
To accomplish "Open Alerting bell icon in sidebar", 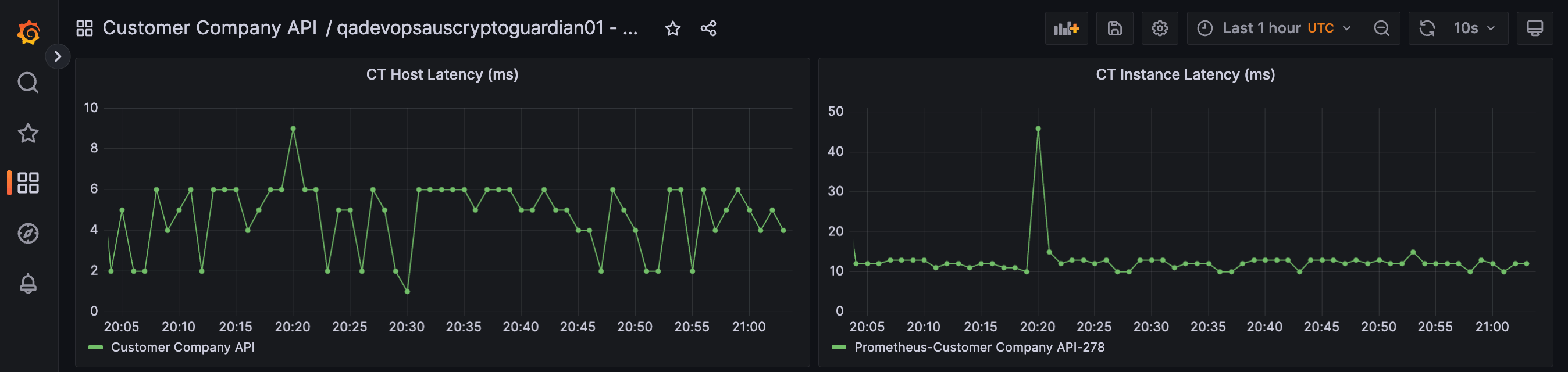I will coord(28,283).
